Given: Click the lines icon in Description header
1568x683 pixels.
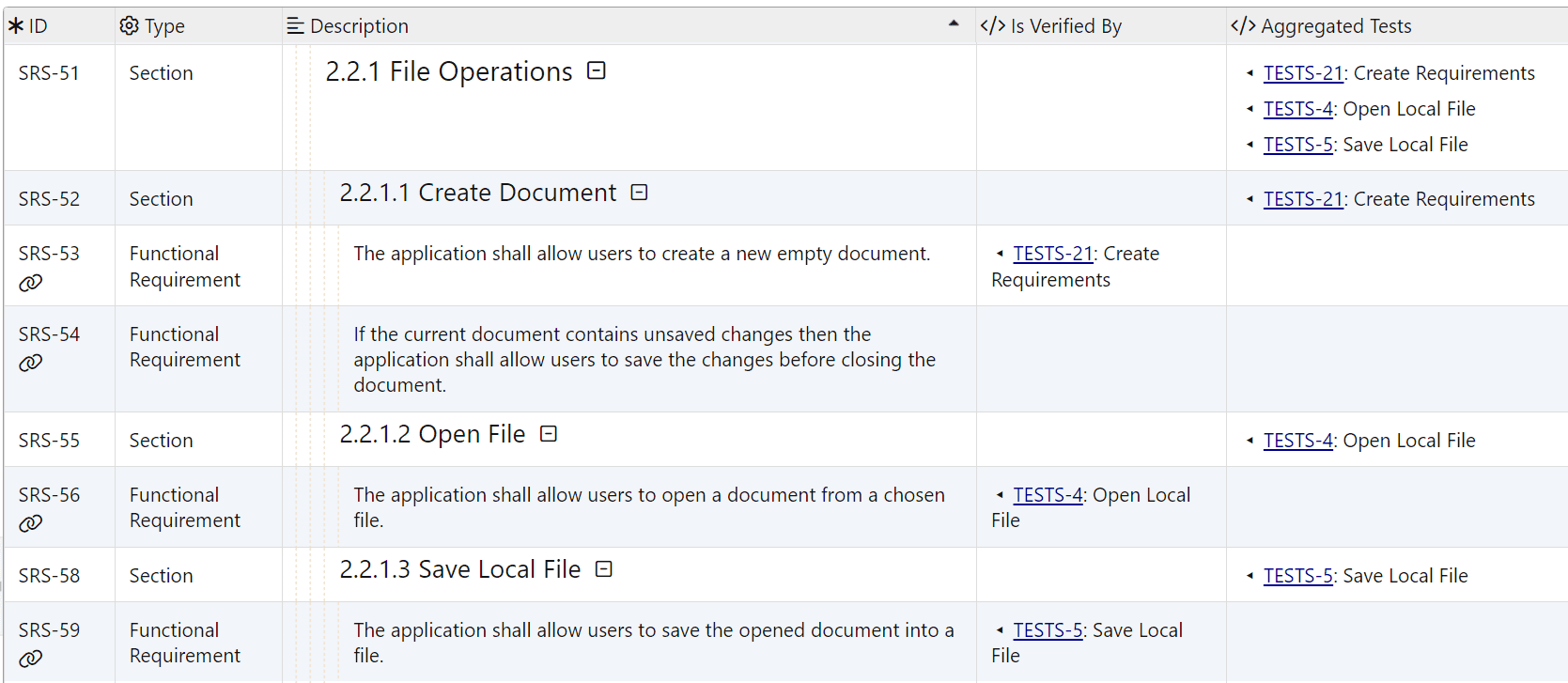Looking at the screenshot, I should pos(295,26).
